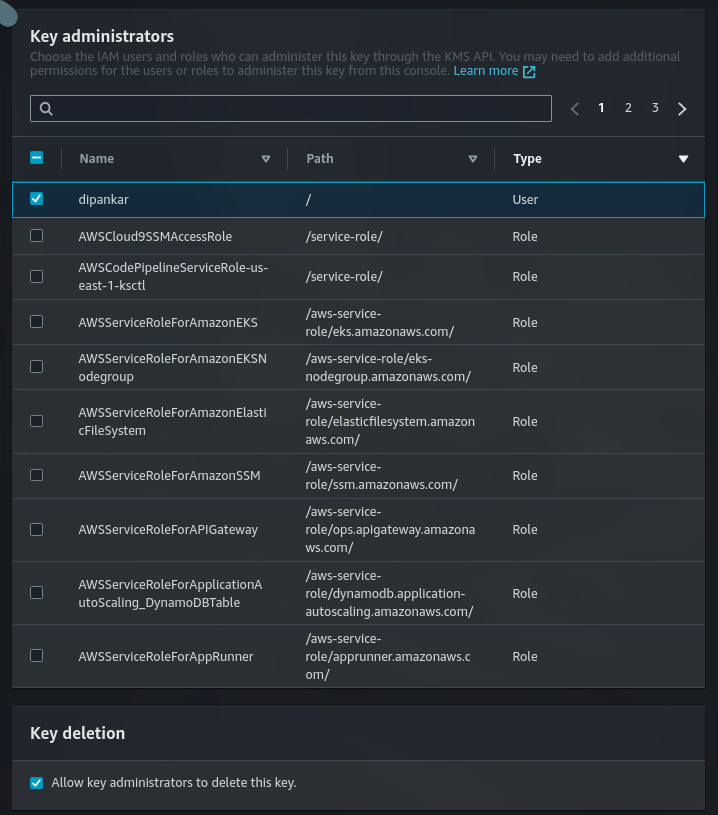Viewport: 718px width, 815px height.
Task: Go to next page arrow
Action: (x=682, y=109)
